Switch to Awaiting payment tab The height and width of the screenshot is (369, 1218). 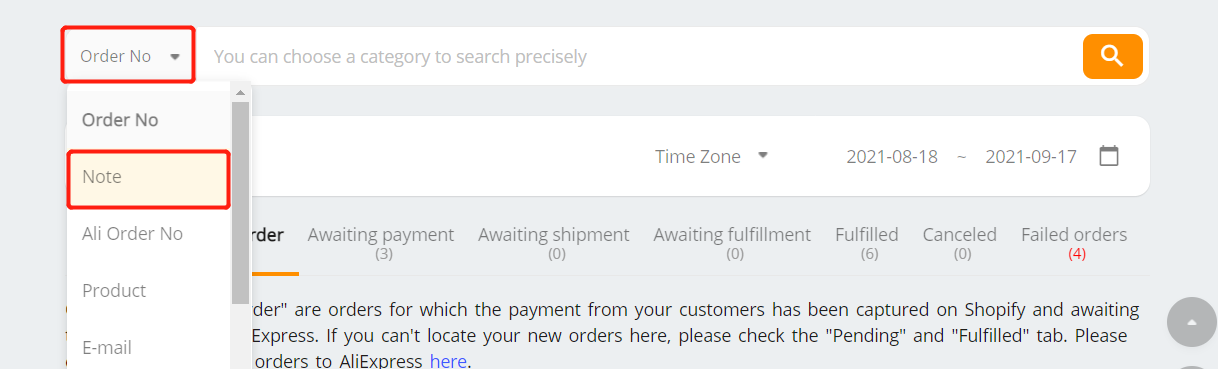tap(381, 243)
